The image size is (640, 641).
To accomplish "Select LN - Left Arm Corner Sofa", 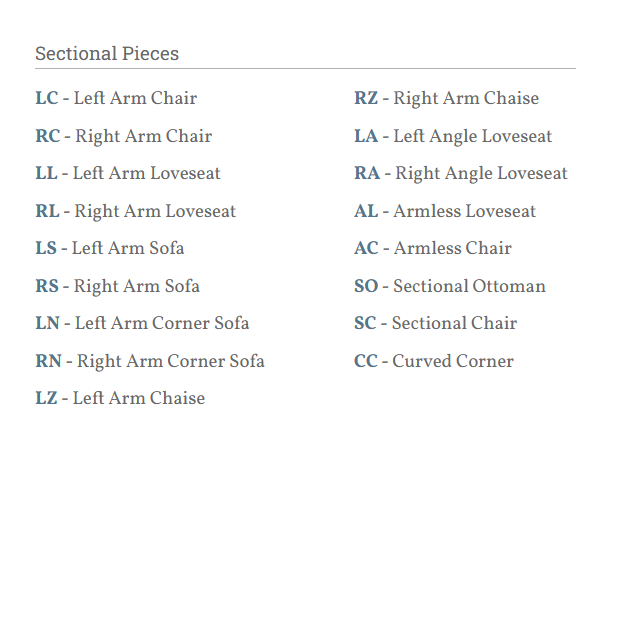I will [x=142, y=324].
